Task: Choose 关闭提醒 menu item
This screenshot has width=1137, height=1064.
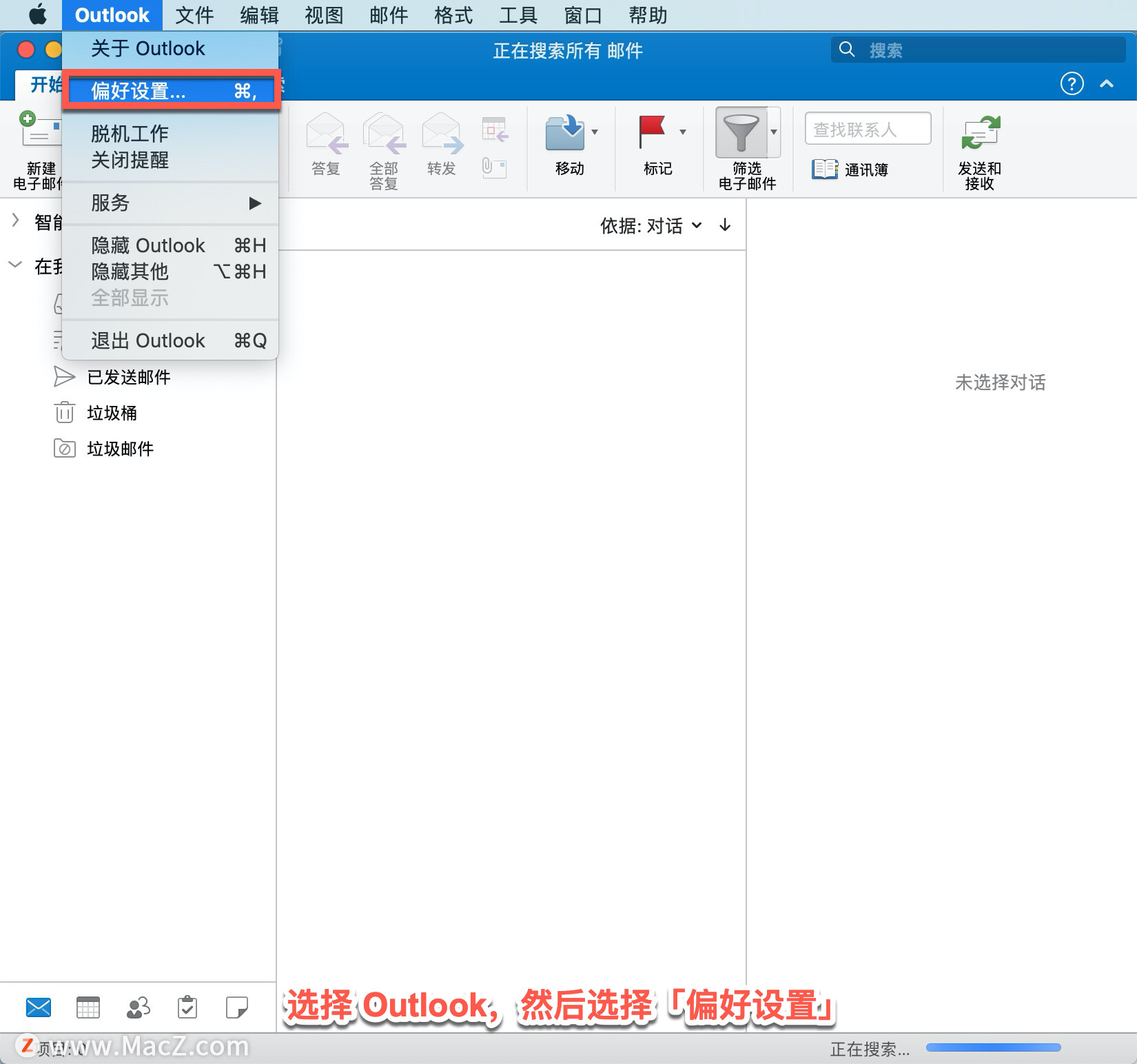Action: [170, 160]
